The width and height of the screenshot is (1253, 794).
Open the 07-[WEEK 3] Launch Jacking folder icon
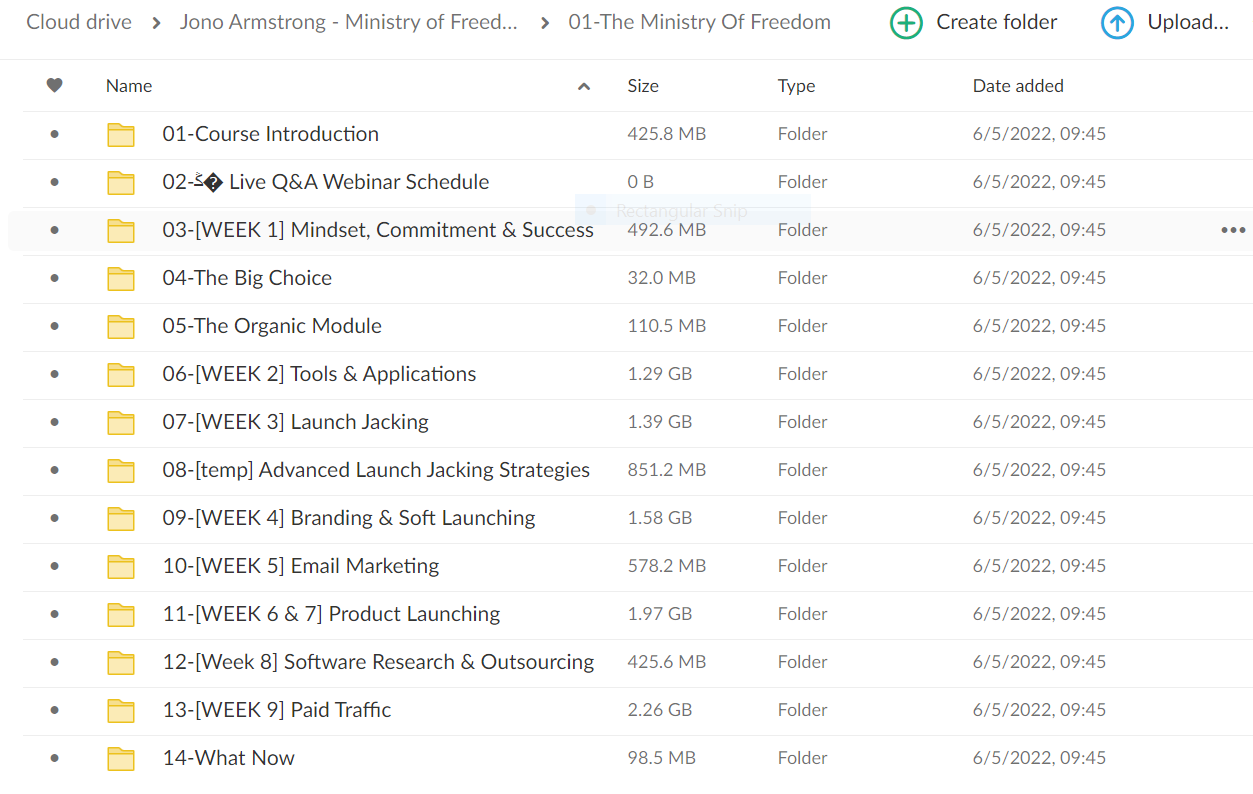(121, 422)
